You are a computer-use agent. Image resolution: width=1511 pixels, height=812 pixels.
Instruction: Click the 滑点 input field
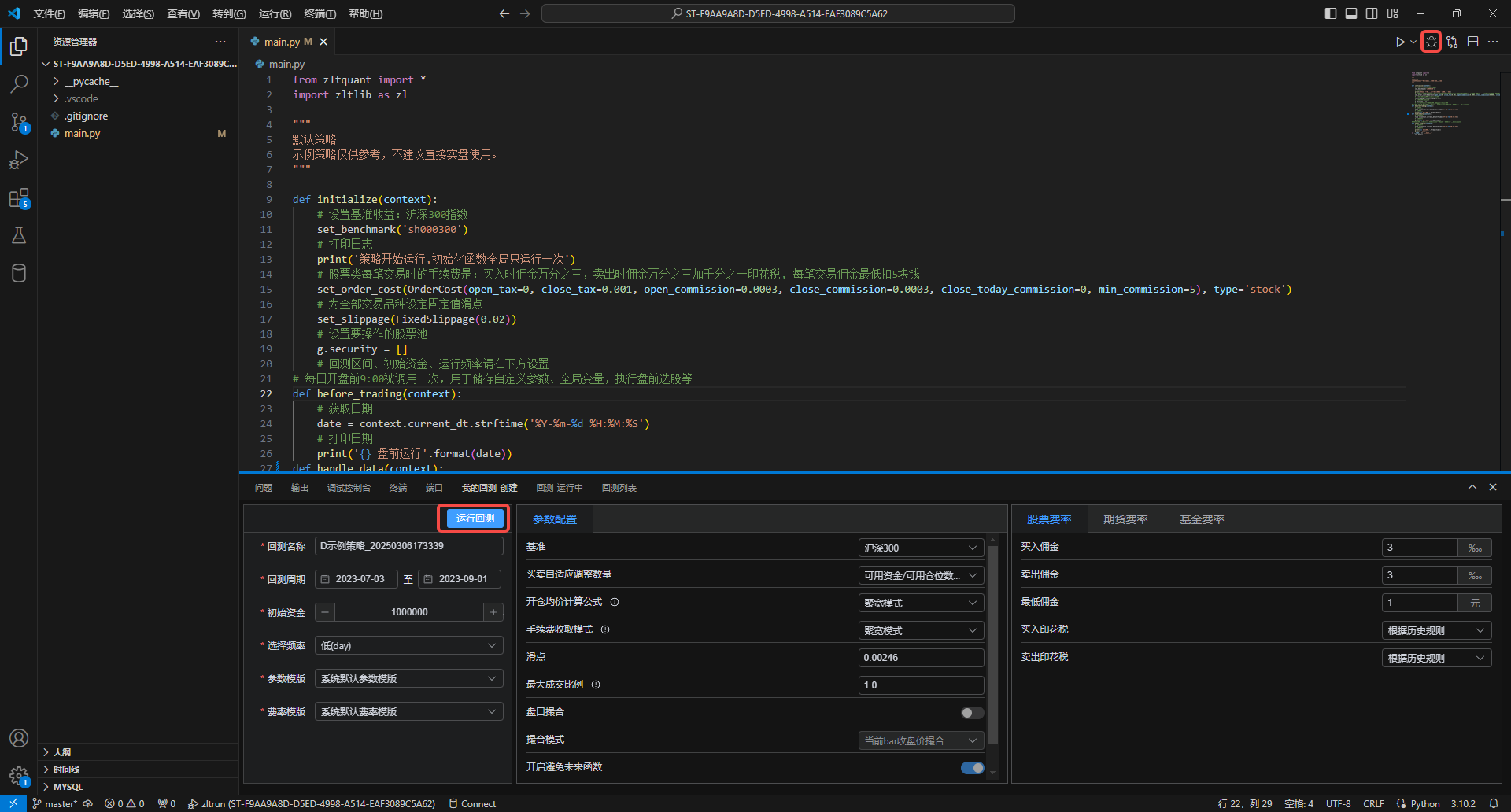tap(920, 658)
